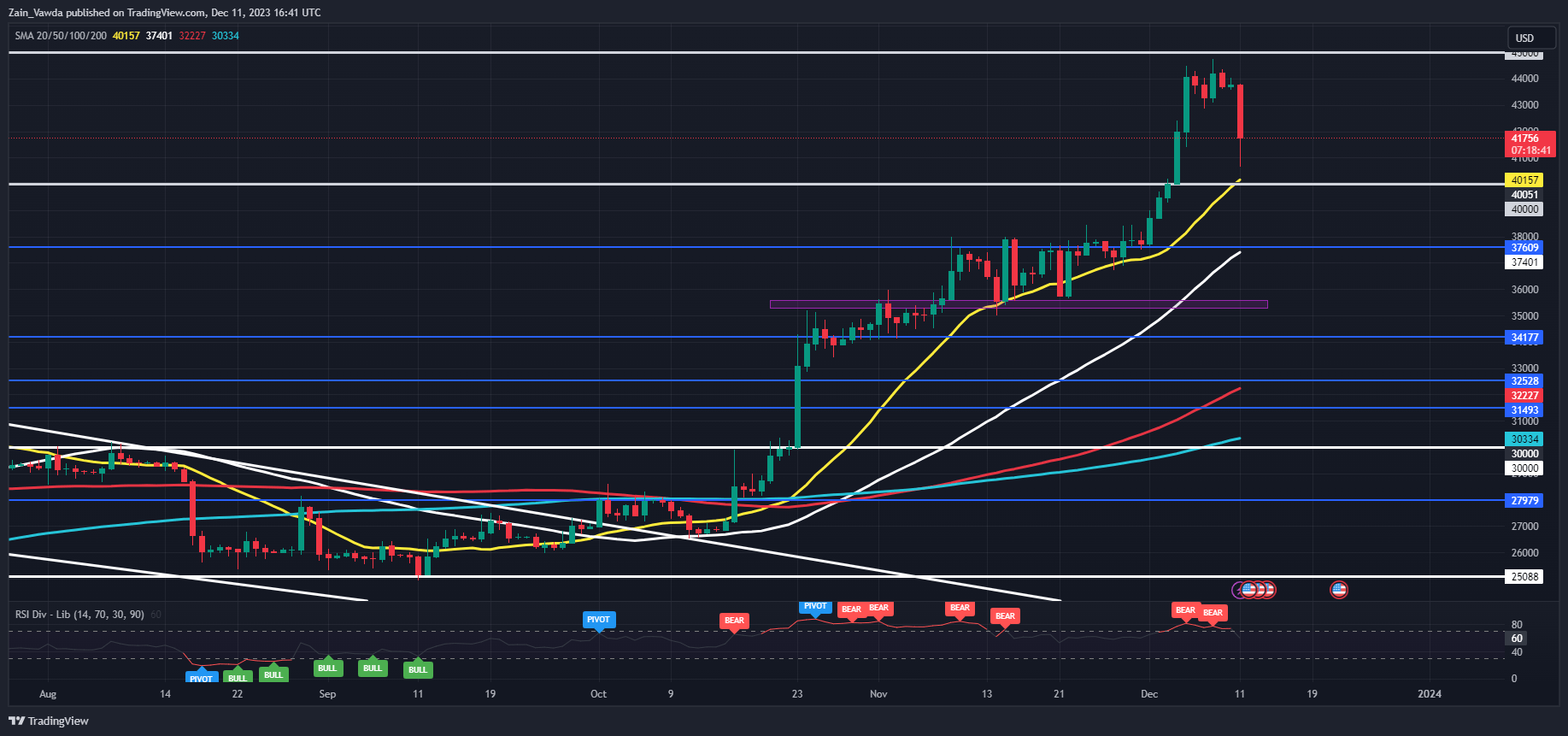This screenshot has height=736, width=1568.
Task: Click the 07:18:41 bar countdown timer
Action: click(x=1530, y=150)
